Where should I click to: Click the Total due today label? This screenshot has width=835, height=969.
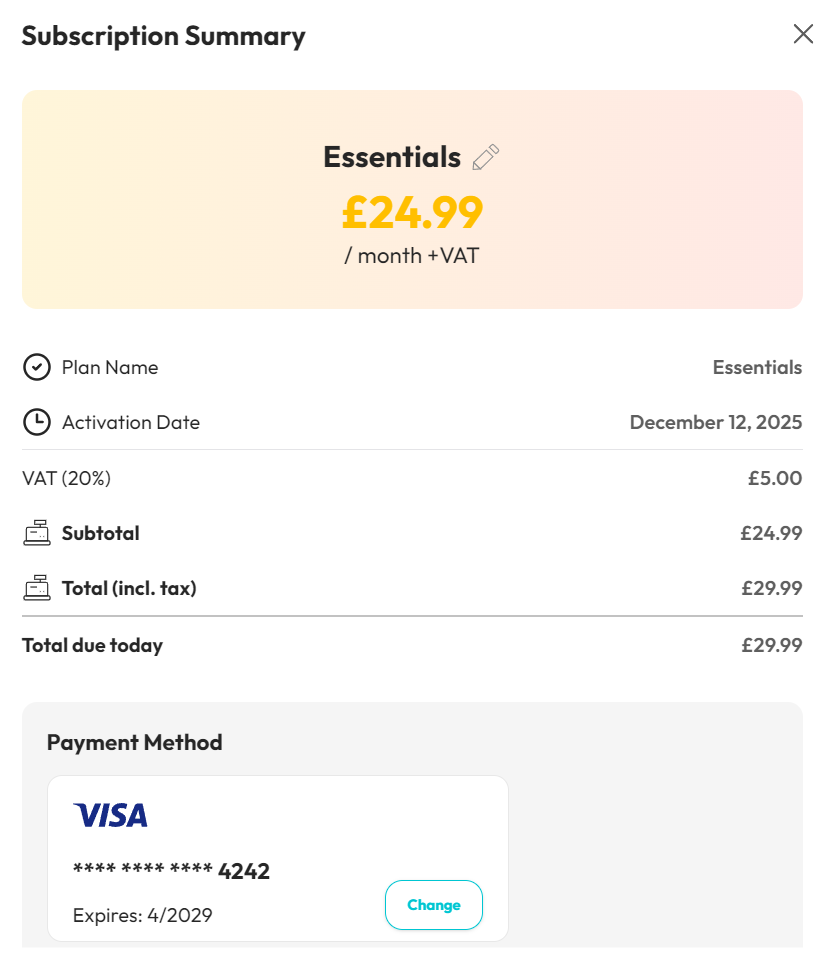point(92,645)
